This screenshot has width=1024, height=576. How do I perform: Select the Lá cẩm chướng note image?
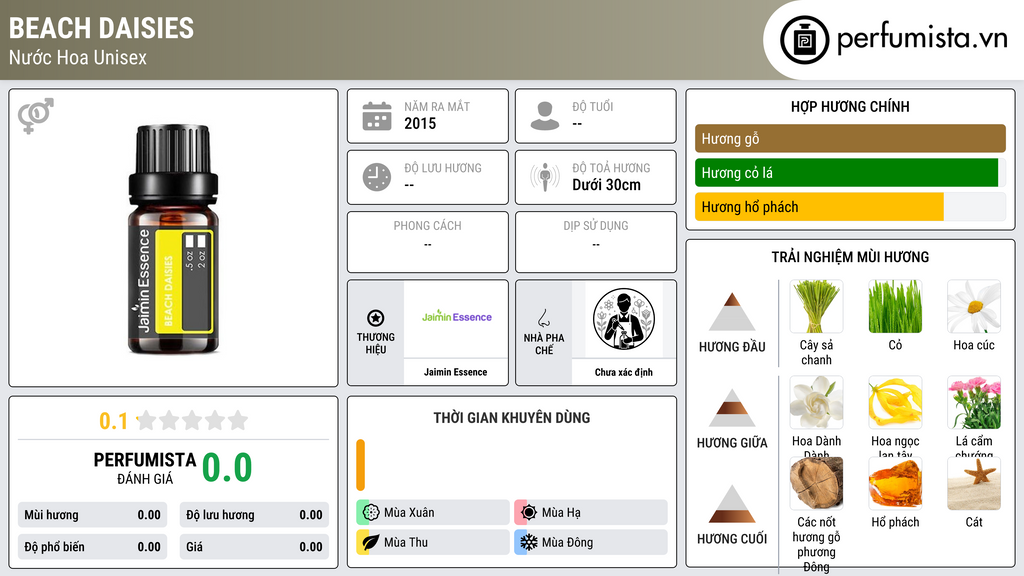974,402
